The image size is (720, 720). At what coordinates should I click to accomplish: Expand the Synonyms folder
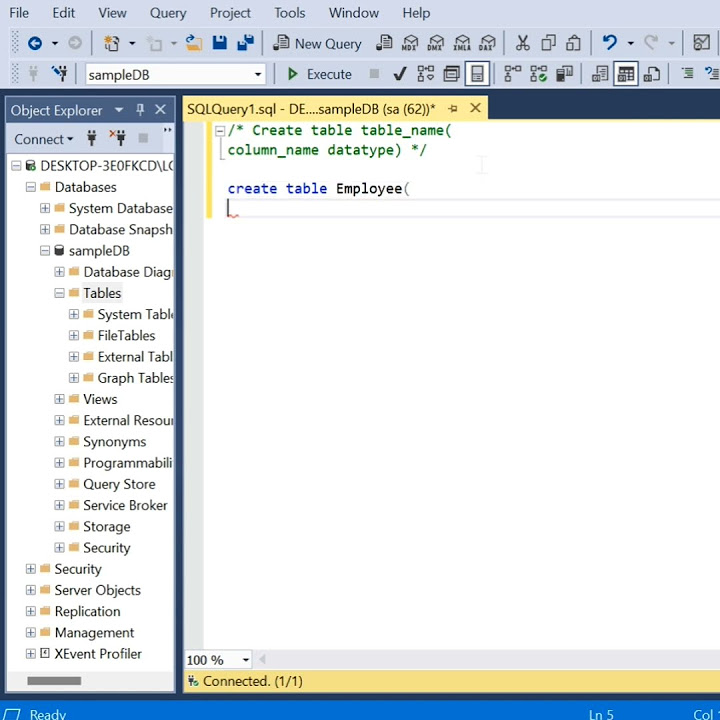coord(59,441)
